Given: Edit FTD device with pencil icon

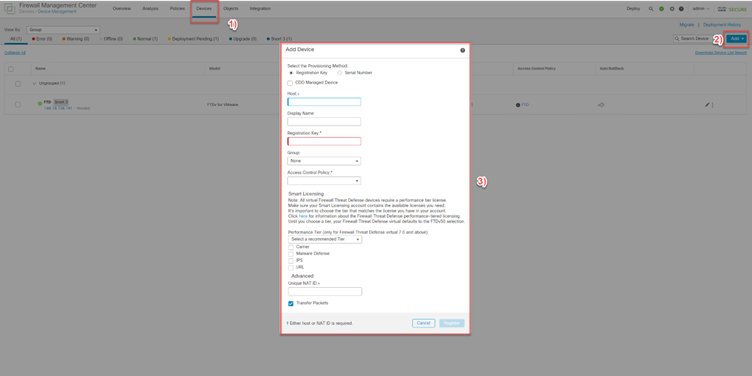Looking at the screenshot, I should [707, 105].
